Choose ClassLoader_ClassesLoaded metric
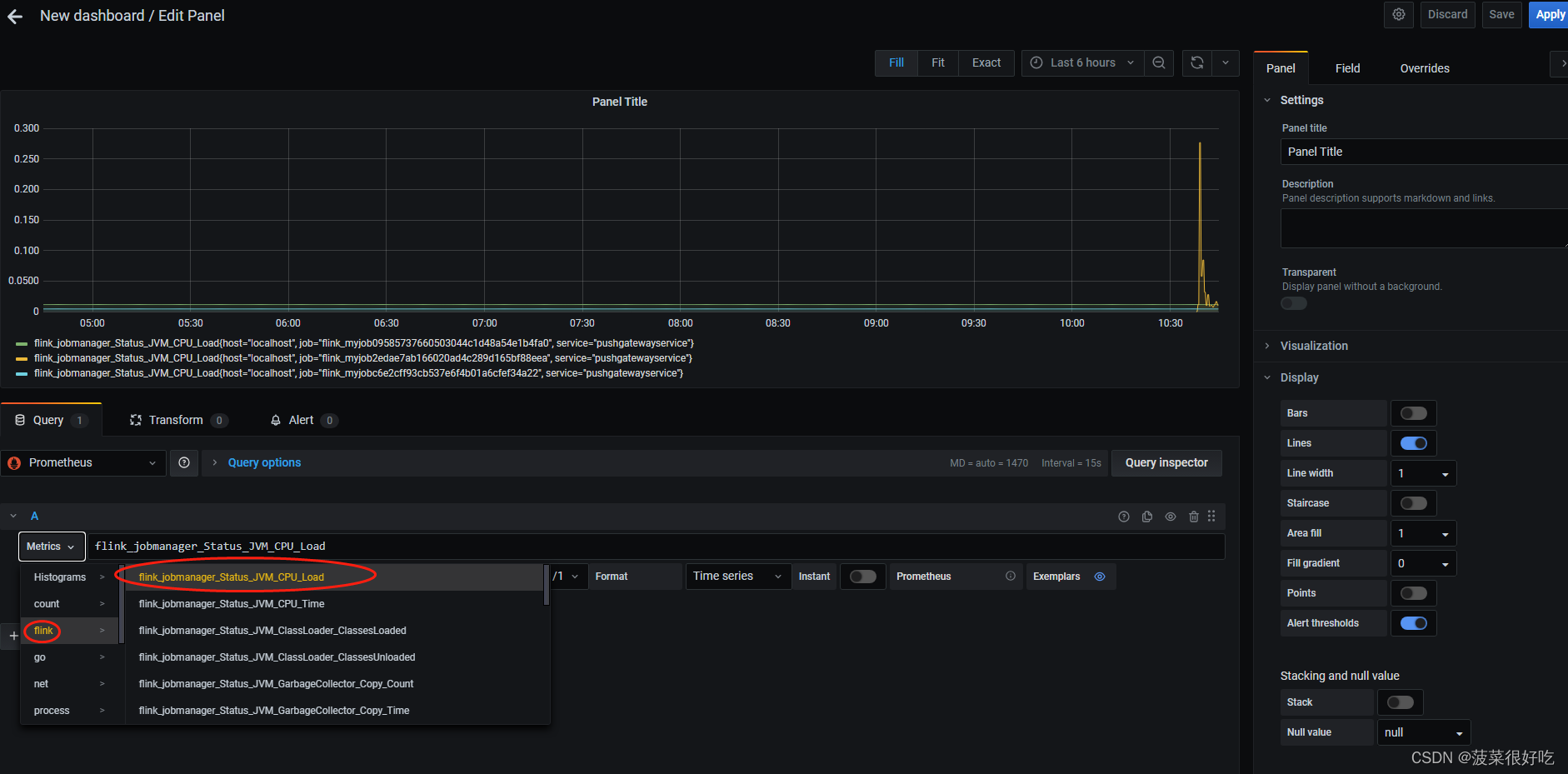This screenshot has height=774, width=1568. tap(335, 631)
